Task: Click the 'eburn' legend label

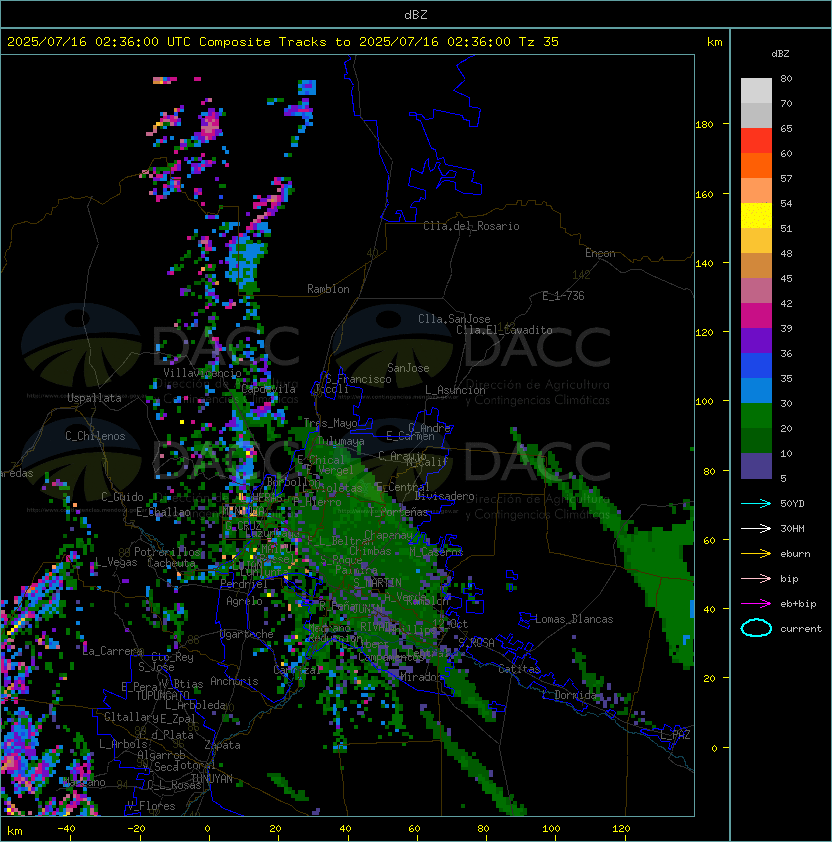Action: pos(795,554)
